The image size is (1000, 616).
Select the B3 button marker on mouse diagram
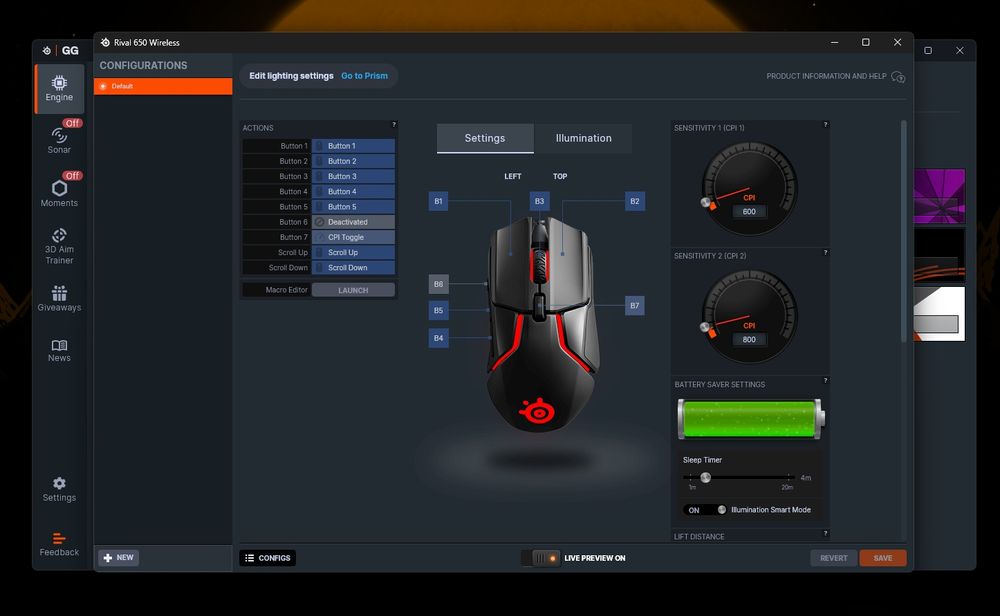(x=540, y=201)
